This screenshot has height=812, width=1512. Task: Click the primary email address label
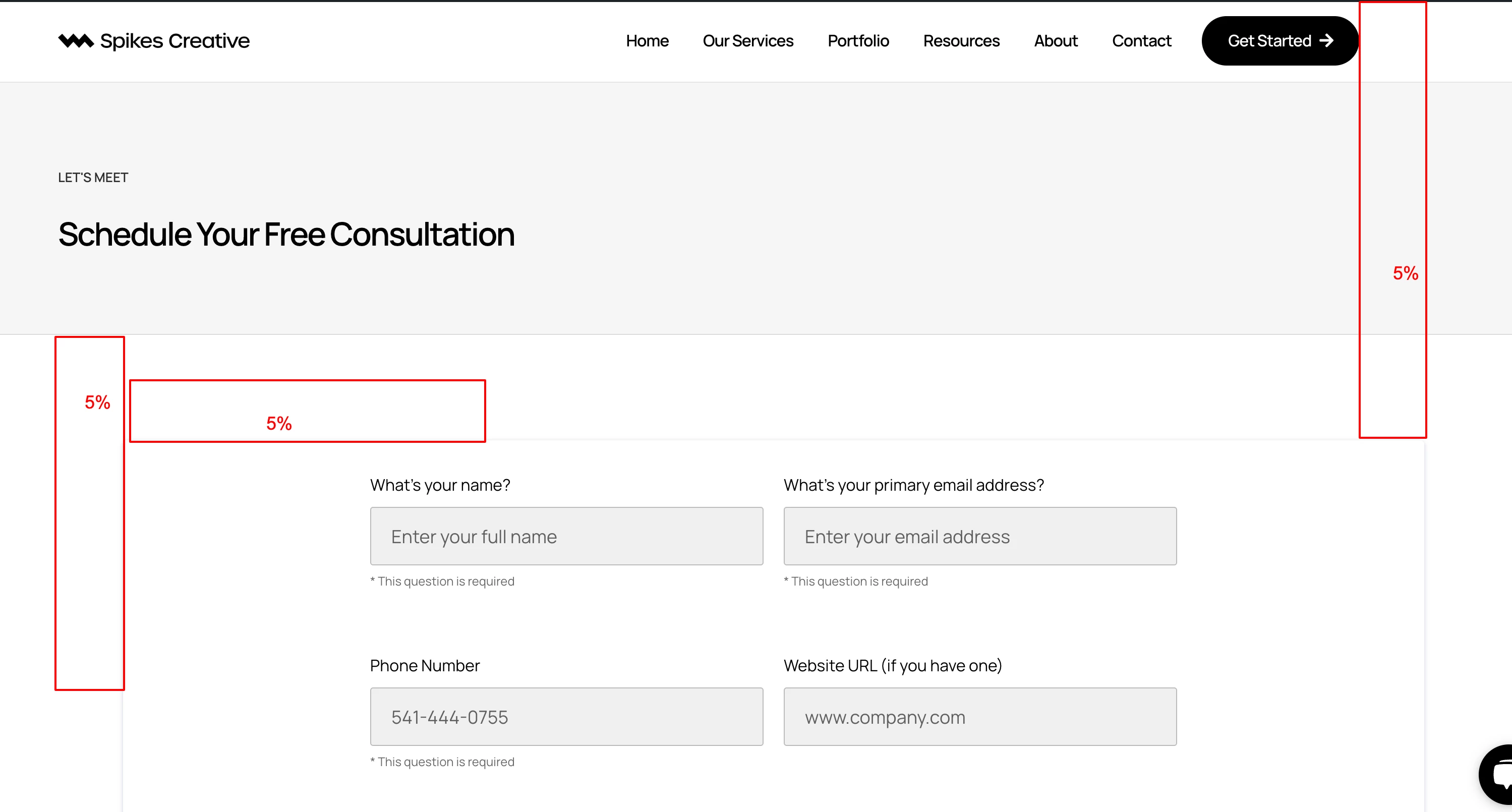(x=913, y=485)
